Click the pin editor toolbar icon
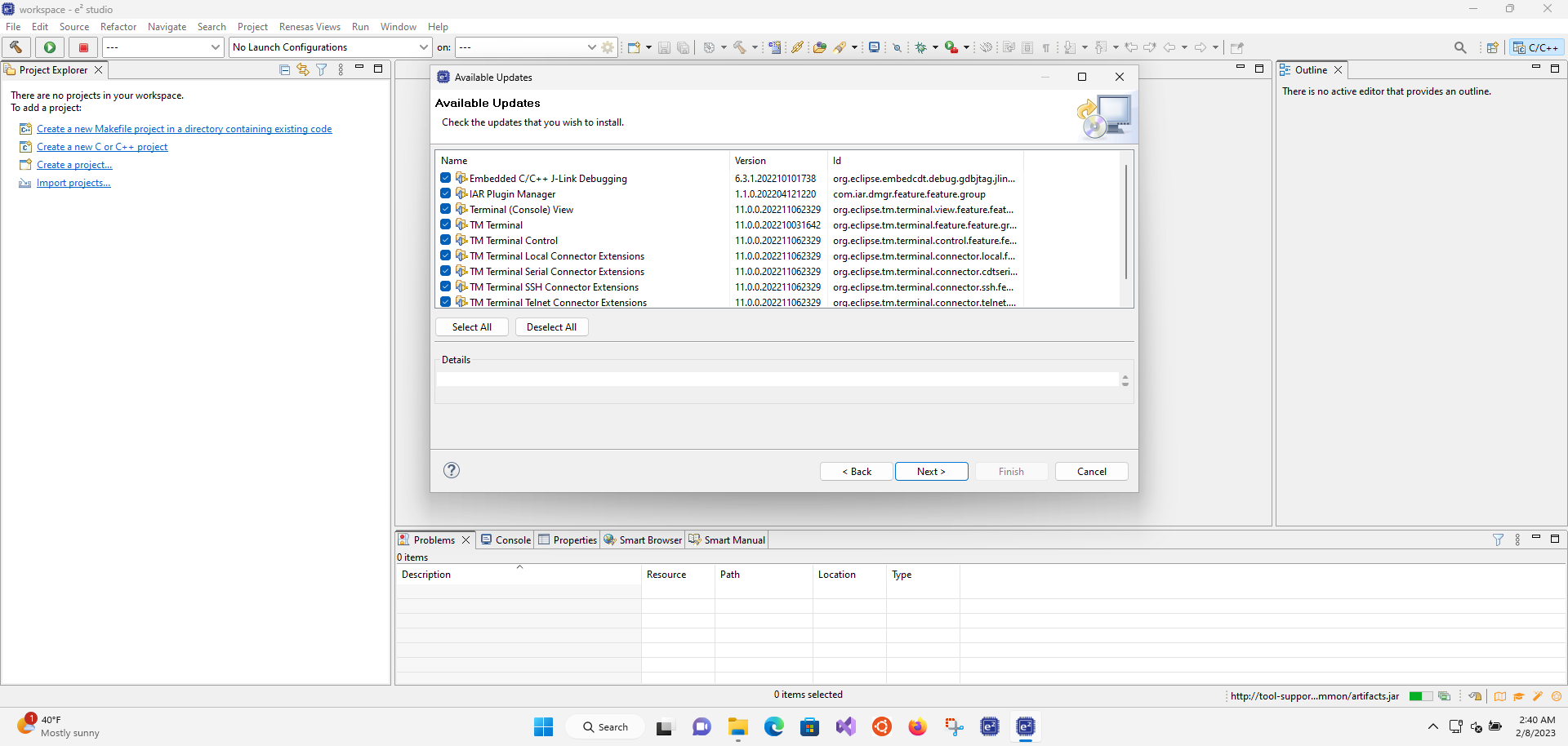 coord(1236,47)
